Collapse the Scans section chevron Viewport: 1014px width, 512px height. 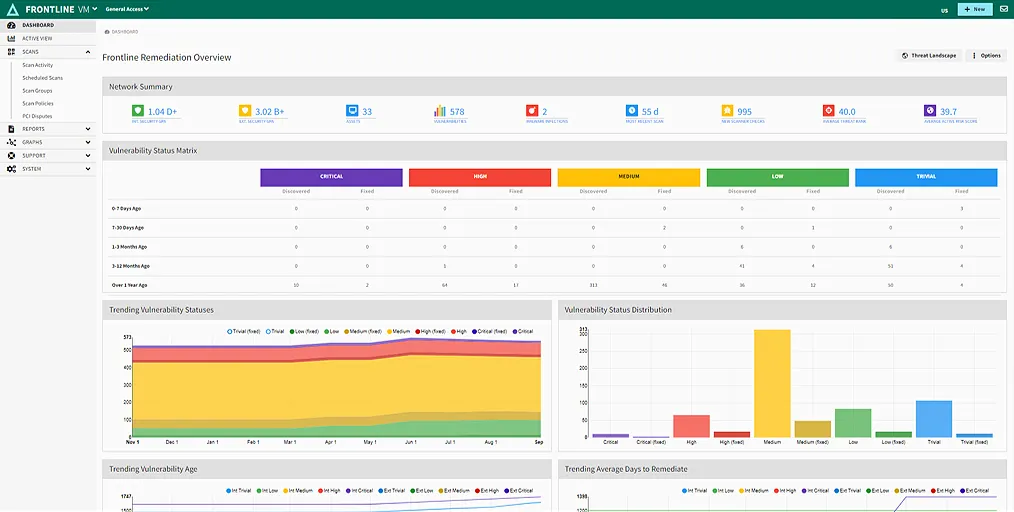88,52
